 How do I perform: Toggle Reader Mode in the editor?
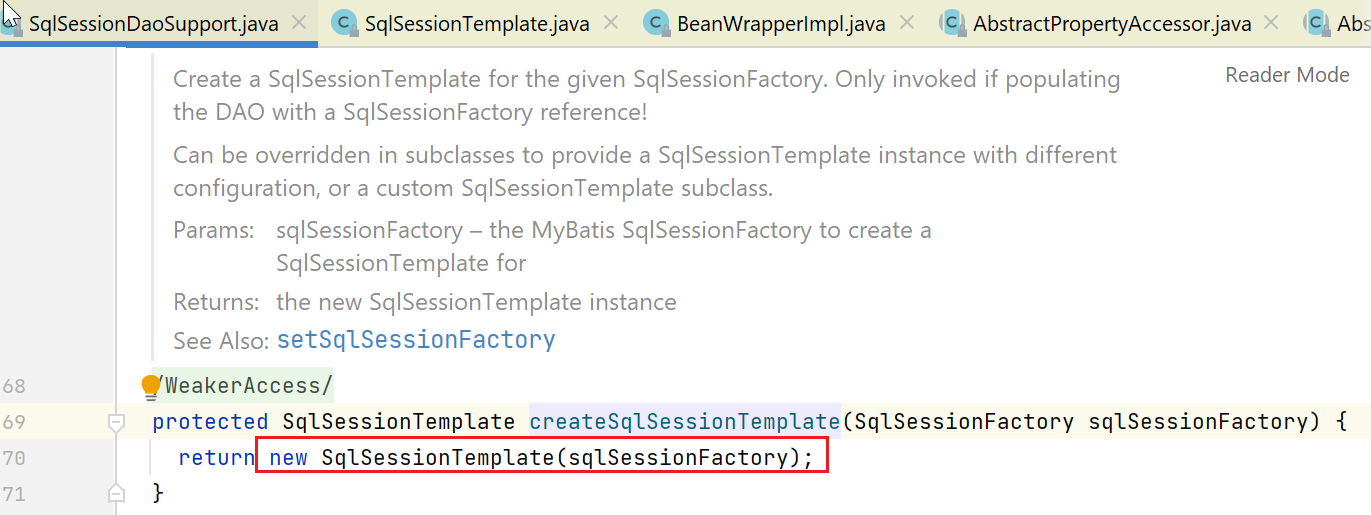tap(1287, 75)
